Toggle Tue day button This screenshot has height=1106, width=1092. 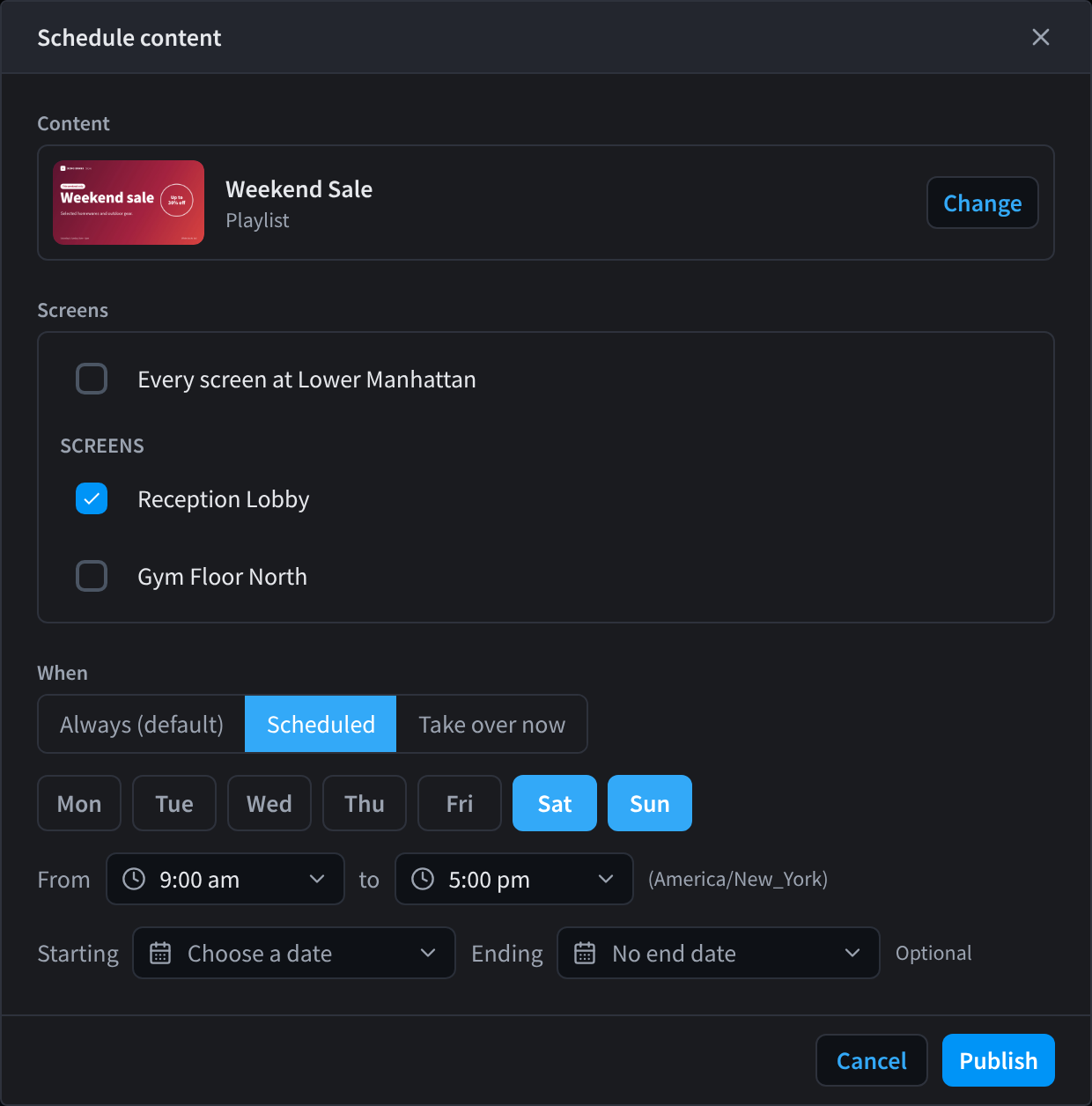click(x=174, y=803)
